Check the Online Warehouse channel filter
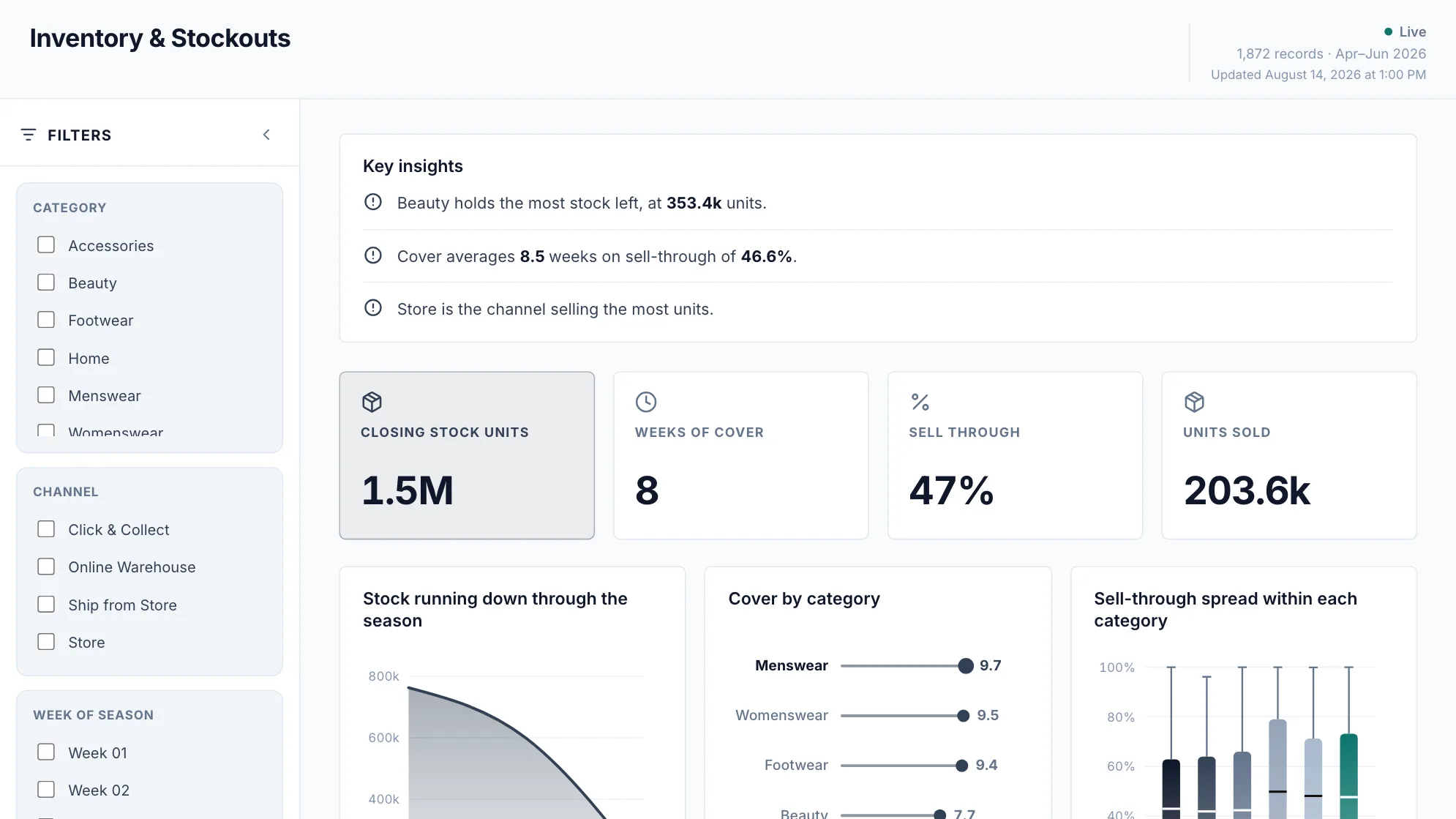Screen dimensions: 1456x819 click(x=46, y=566)
